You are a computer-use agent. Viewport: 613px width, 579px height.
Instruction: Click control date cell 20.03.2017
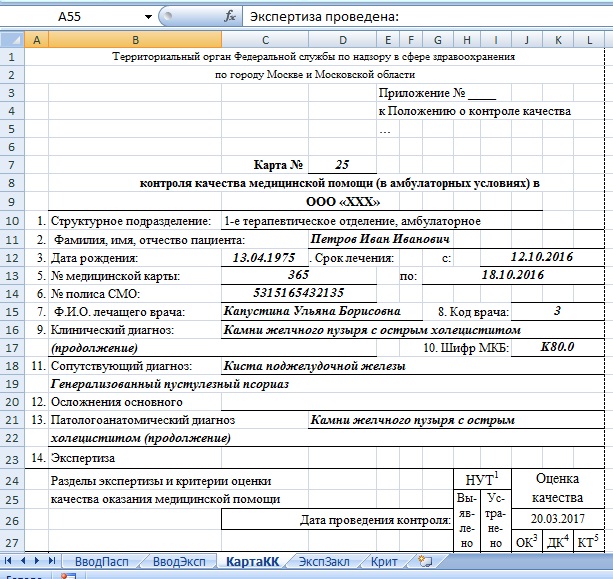557,519
